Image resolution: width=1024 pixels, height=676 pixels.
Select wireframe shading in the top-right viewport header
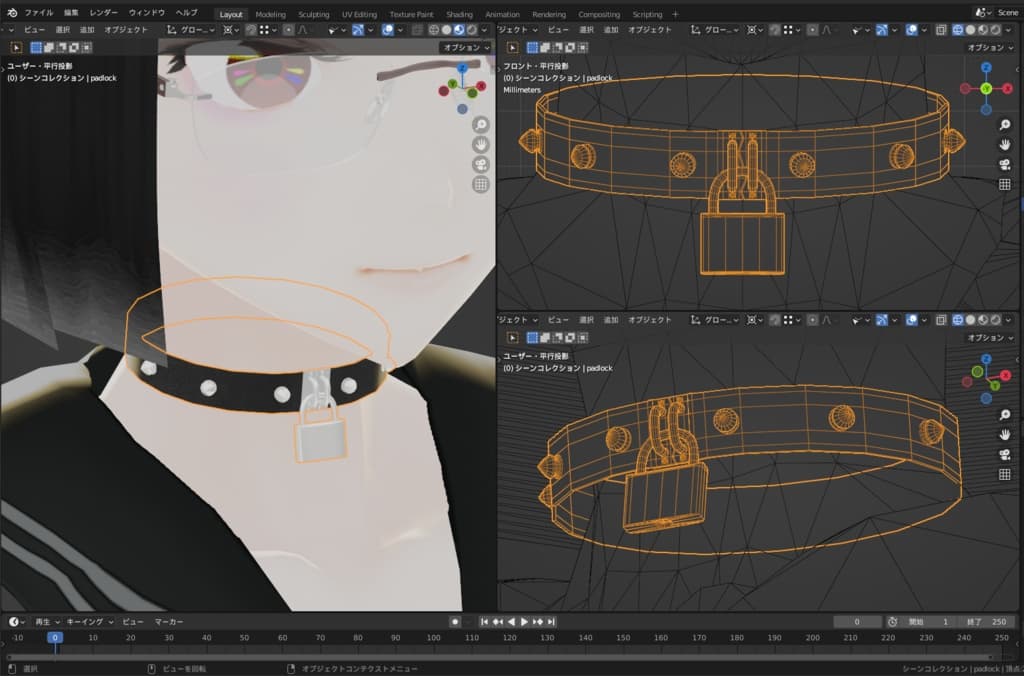click(958, 30)
